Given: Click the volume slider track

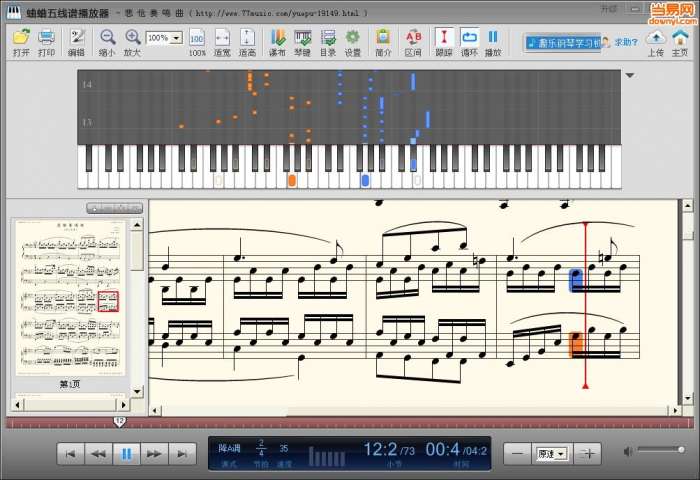Looking at the screenshot, I should tap(660, 451).
